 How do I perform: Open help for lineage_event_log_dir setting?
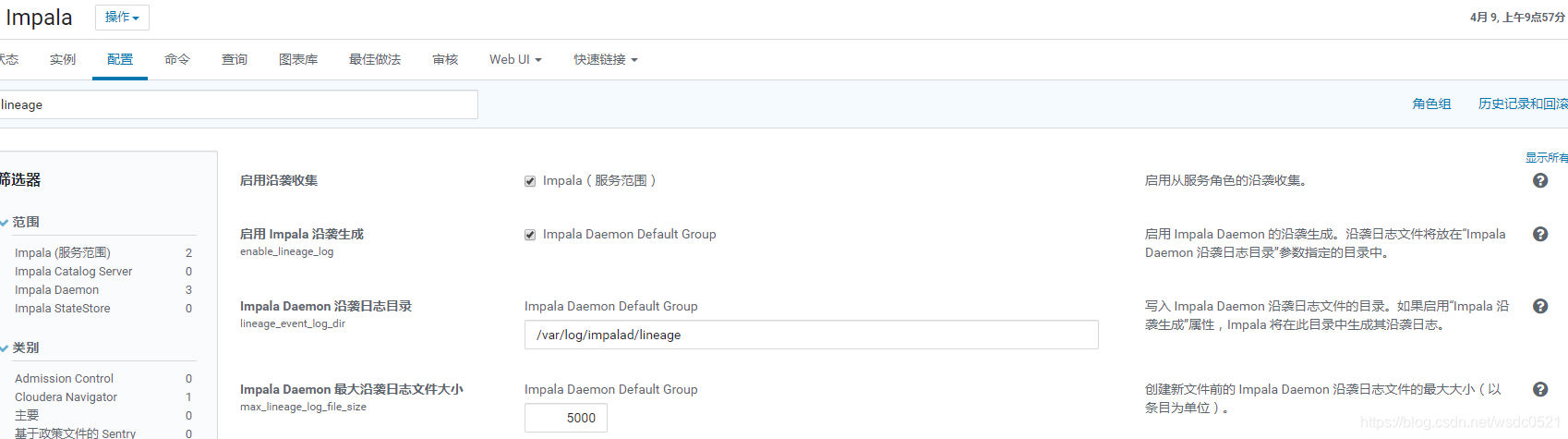point(1540,306)
